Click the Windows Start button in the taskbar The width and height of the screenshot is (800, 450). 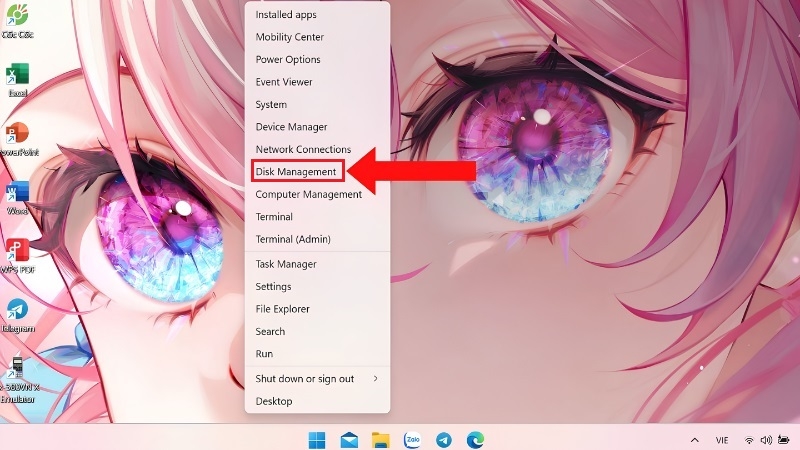click(x=317, y=440)
